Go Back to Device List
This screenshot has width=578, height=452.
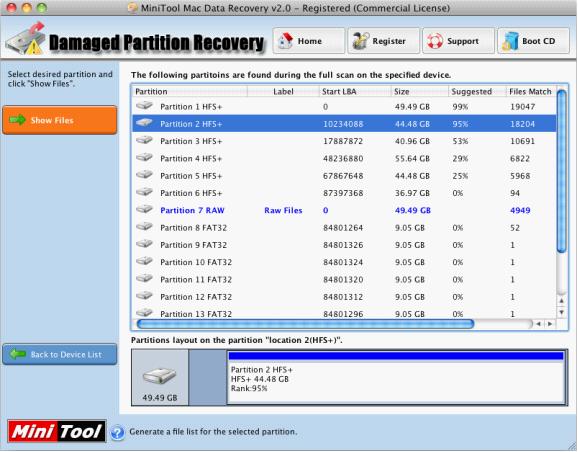(60, 354)
